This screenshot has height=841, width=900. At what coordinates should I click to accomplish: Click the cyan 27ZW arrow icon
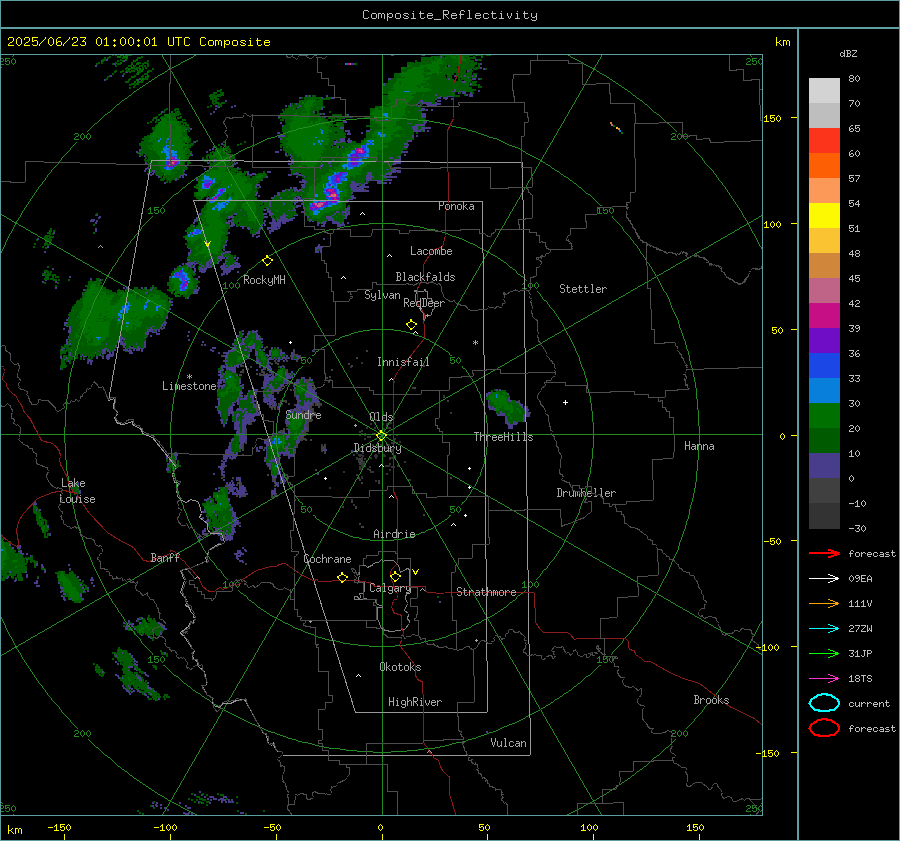[x=824, y=629]
